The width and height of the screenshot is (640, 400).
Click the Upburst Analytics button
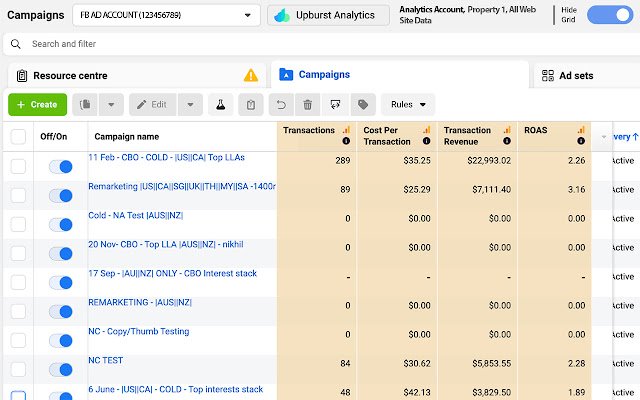(x=328, y=15)
